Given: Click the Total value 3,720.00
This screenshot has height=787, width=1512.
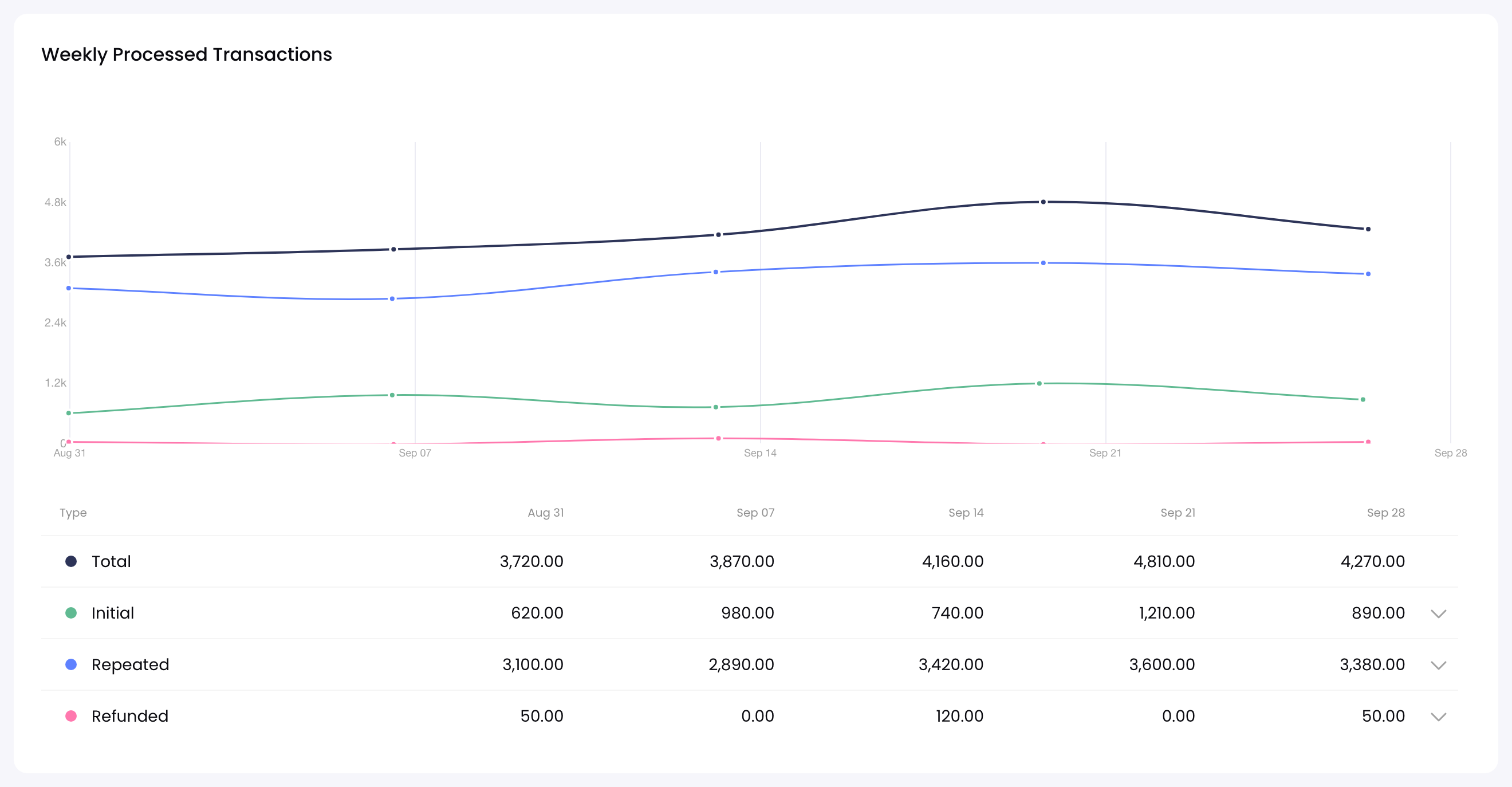Looking at the screenshot, I should pos(531,561).
